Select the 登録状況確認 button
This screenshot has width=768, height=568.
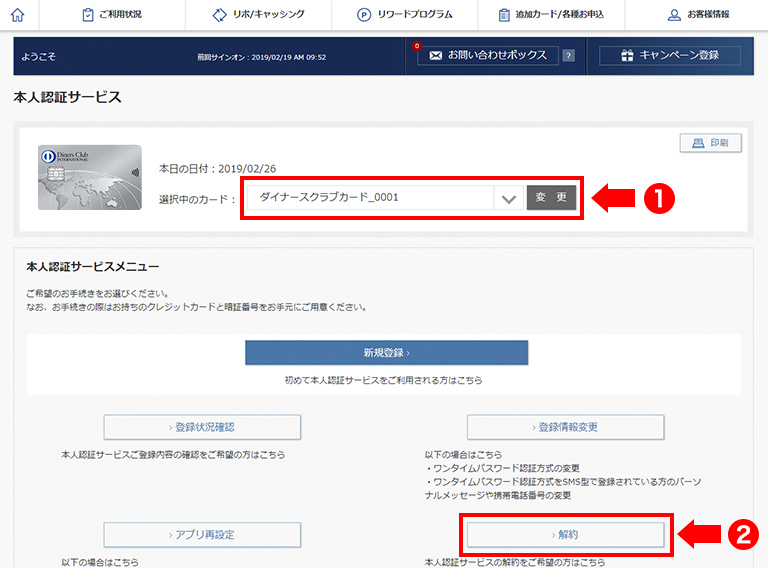pos(202,427)
